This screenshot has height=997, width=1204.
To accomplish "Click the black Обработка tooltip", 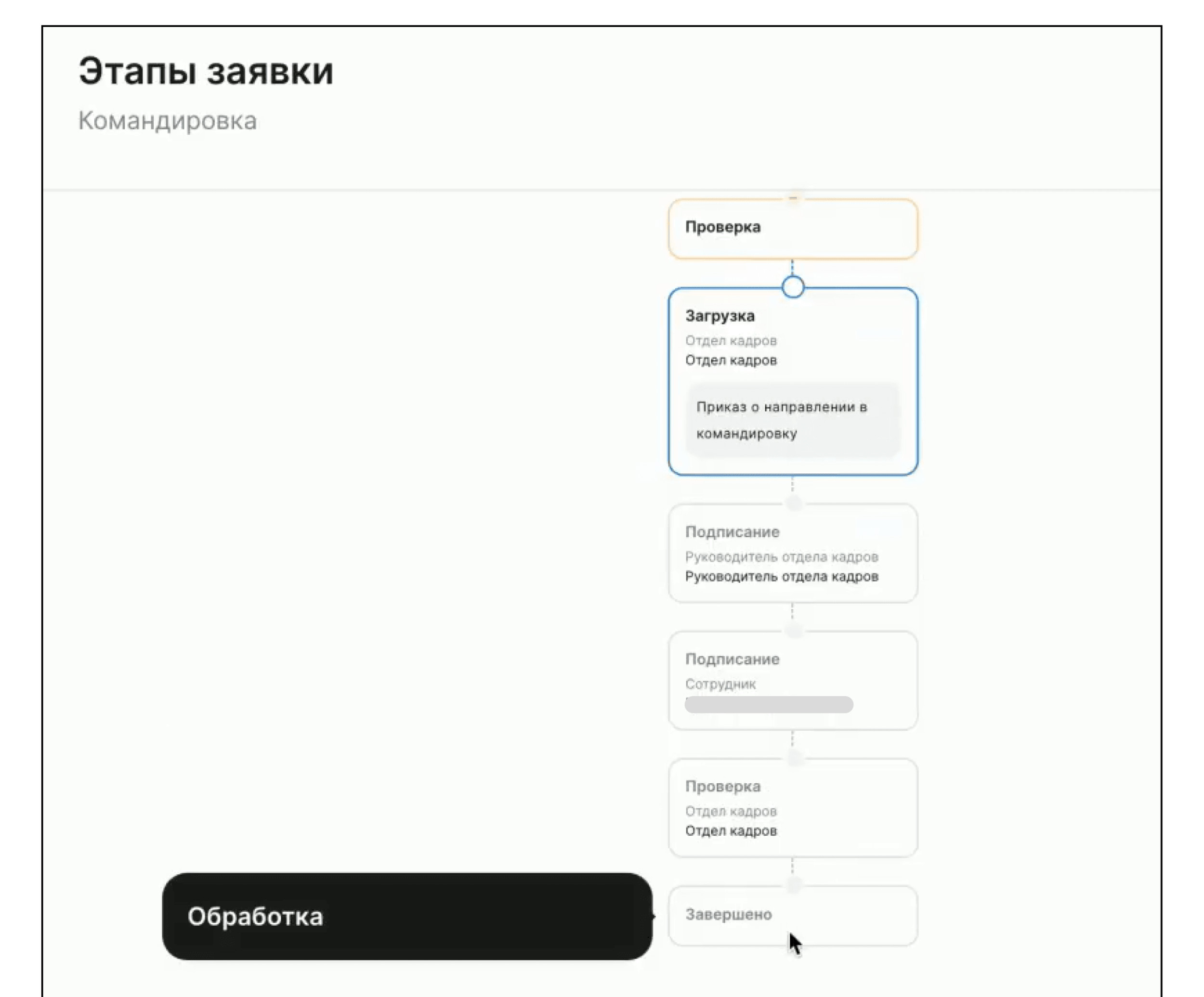I will (x=406, y=916).
